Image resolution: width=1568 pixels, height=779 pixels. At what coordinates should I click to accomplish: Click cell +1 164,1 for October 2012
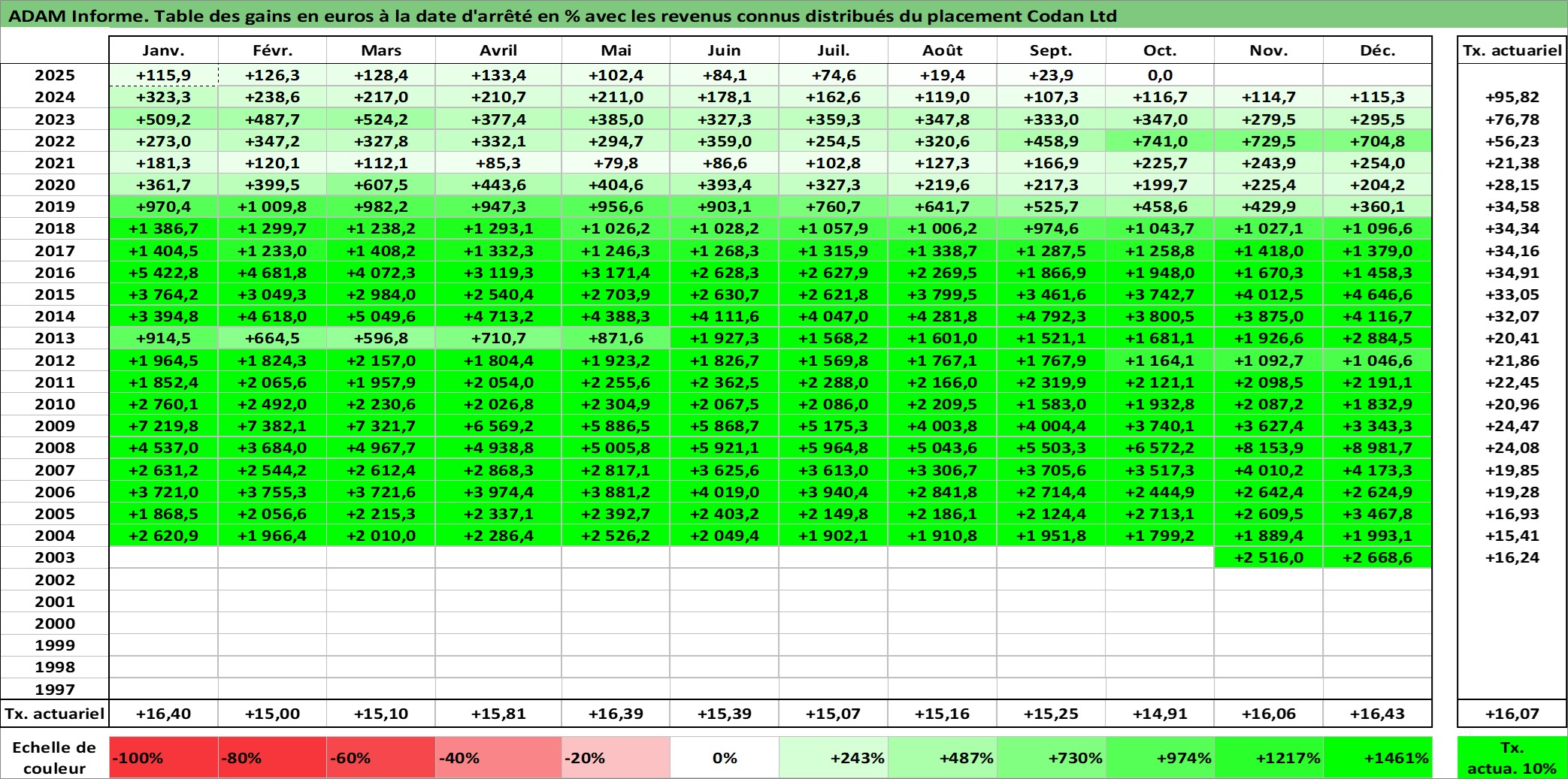pos(1160,361)
